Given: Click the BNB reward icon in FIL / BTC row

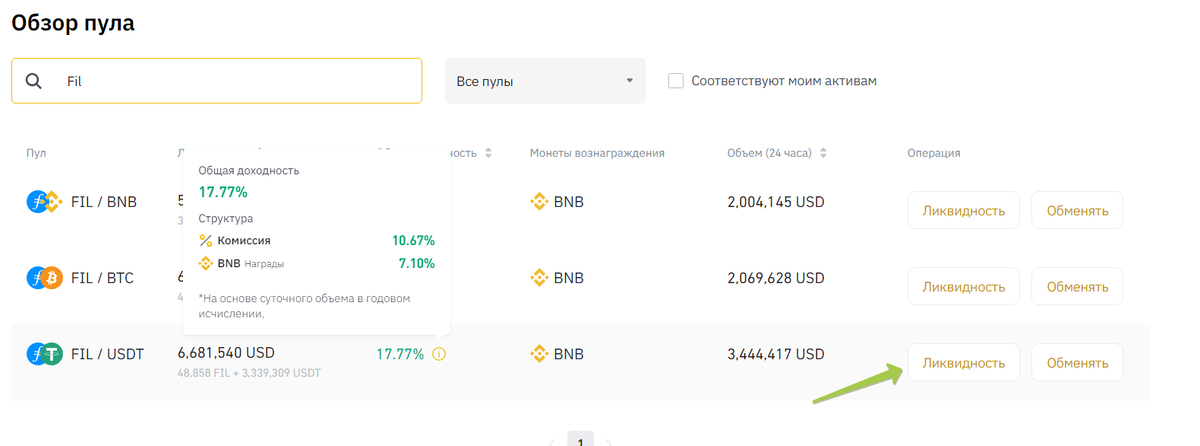Looking at the screenshot, I should [x=539, y=278].
